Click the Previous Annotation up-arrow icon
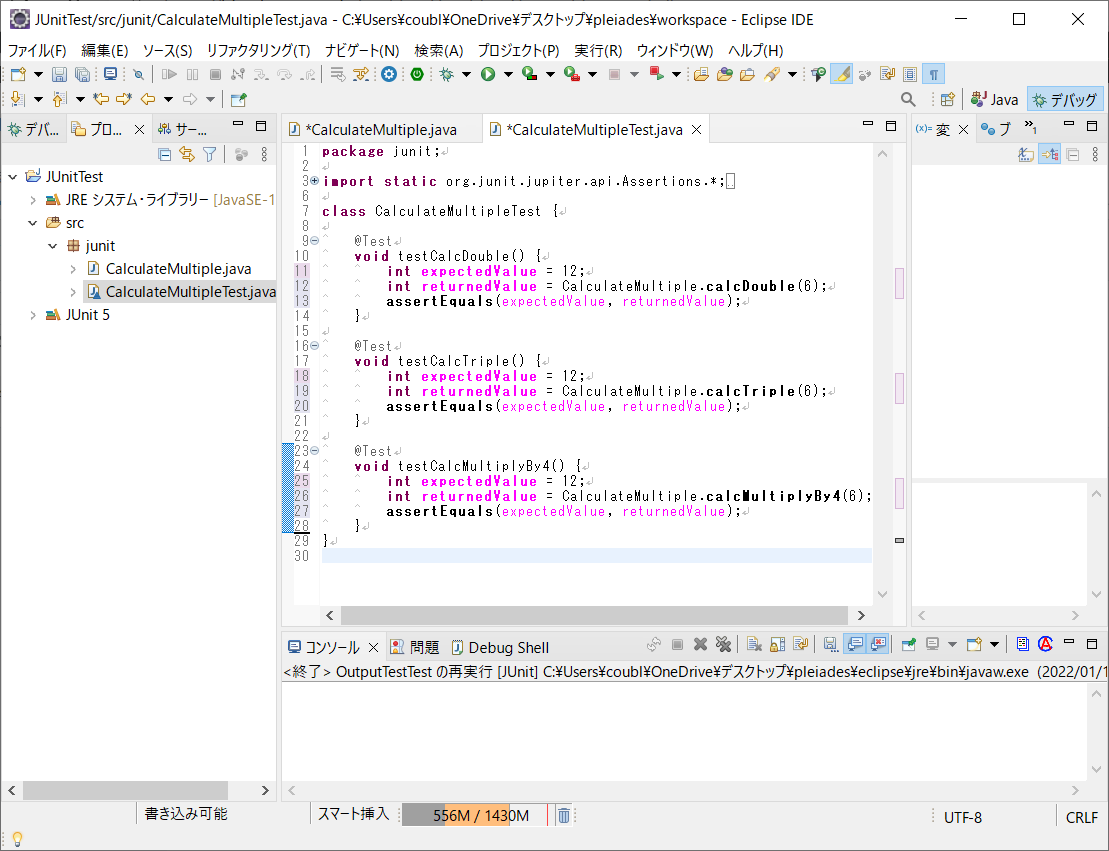This screenshot has height=851, width=1109. tap(60, 99)
